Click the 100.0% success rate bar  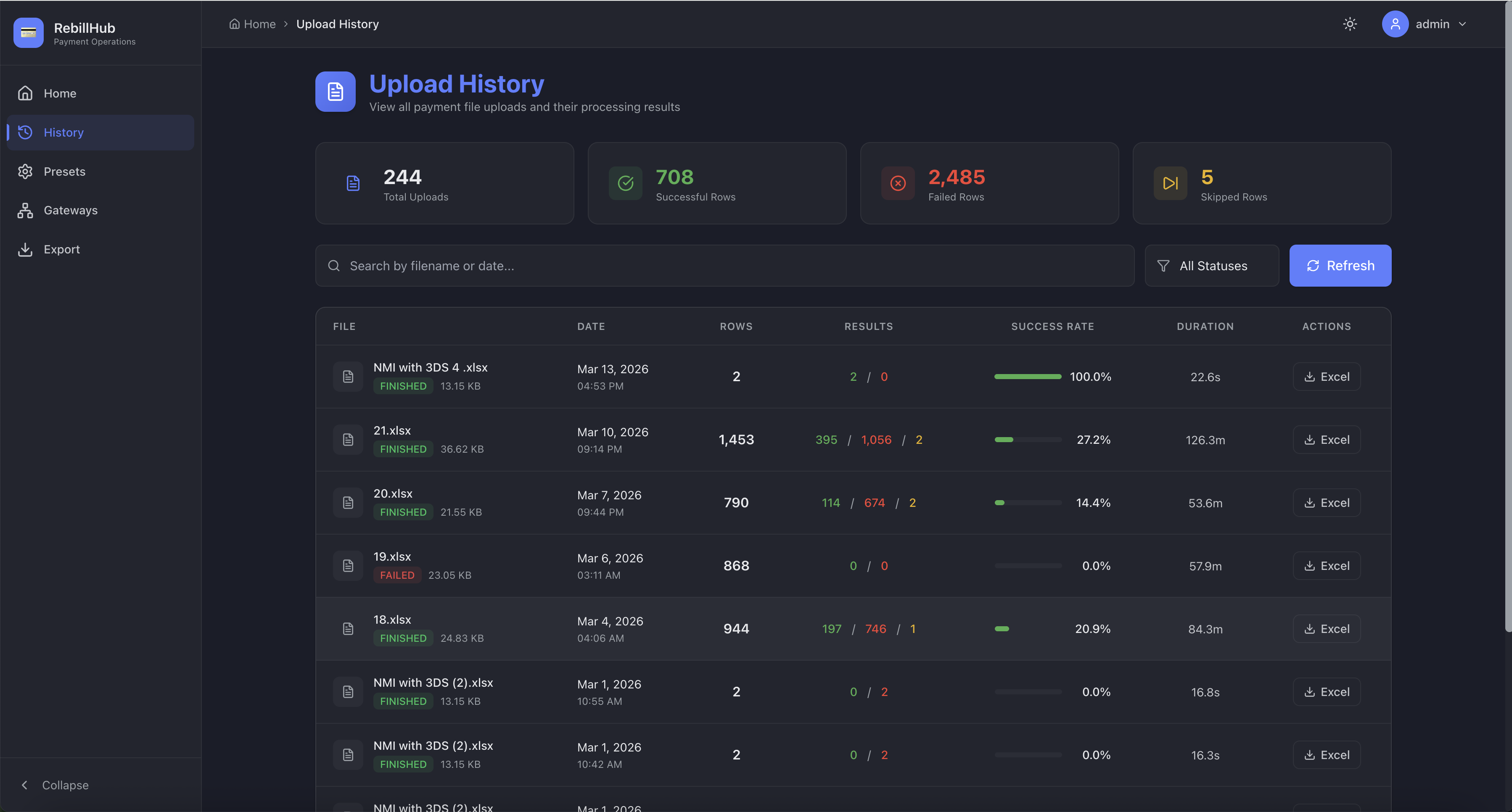[x=1028, y=377]
